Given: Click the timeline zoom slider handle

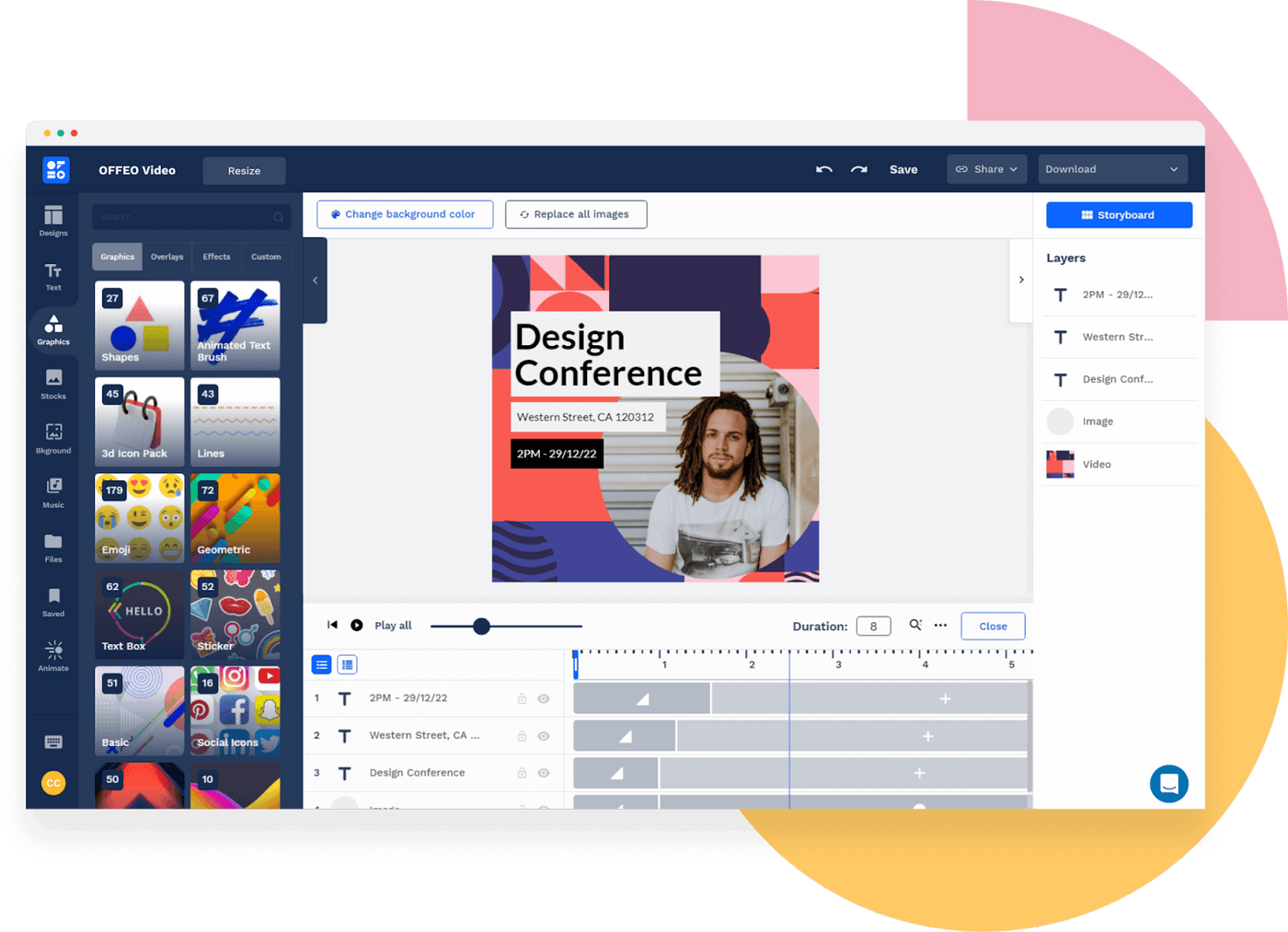Looking at the screenshot, I should pos(481,626).
